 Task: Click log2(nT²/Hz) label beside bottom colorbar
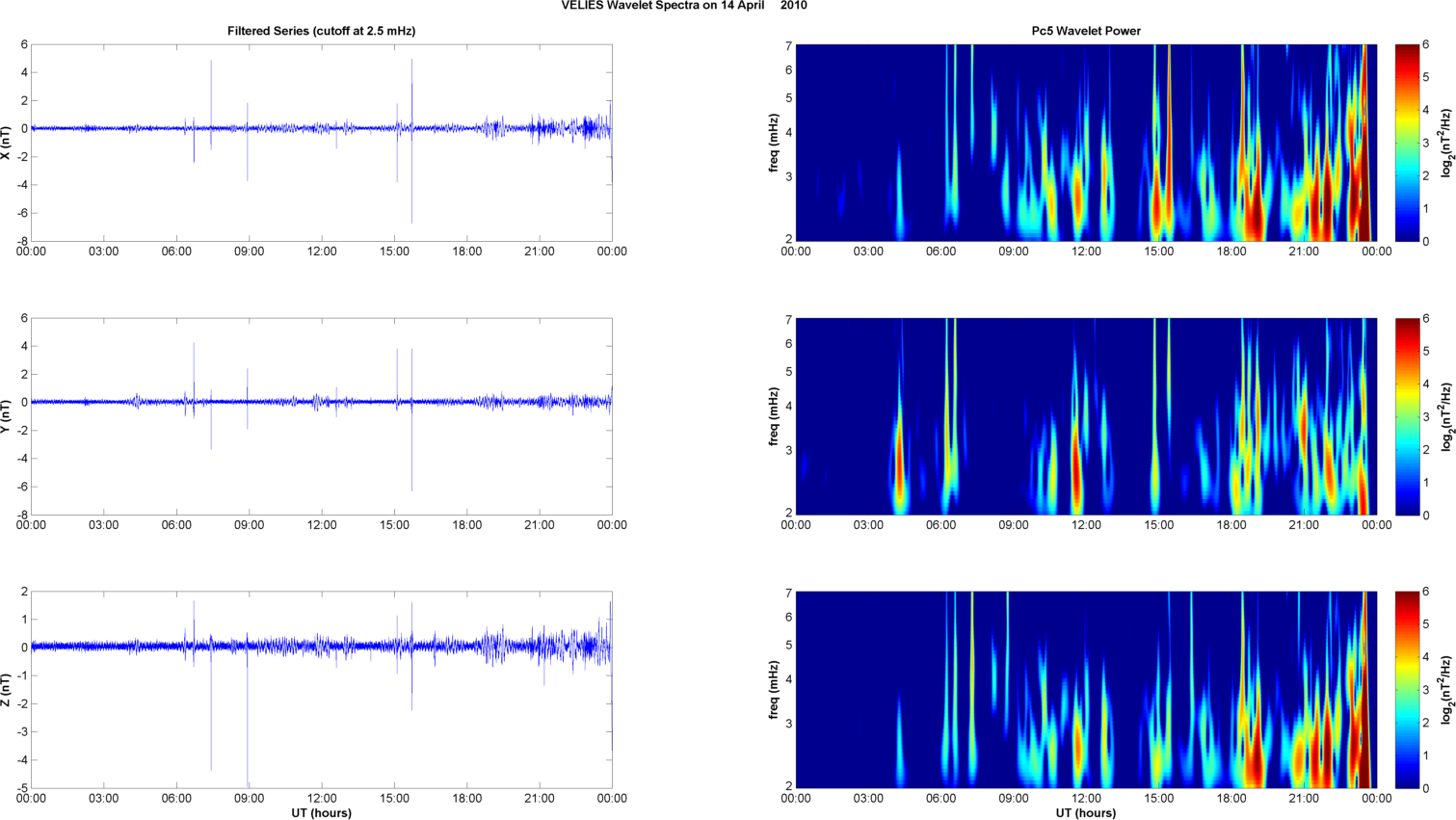[1447, 690]
